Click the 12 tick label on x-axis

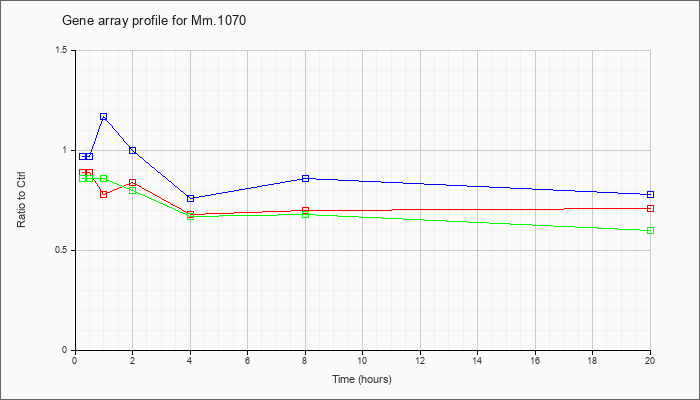pyautogui.click(x=420, y=360)
